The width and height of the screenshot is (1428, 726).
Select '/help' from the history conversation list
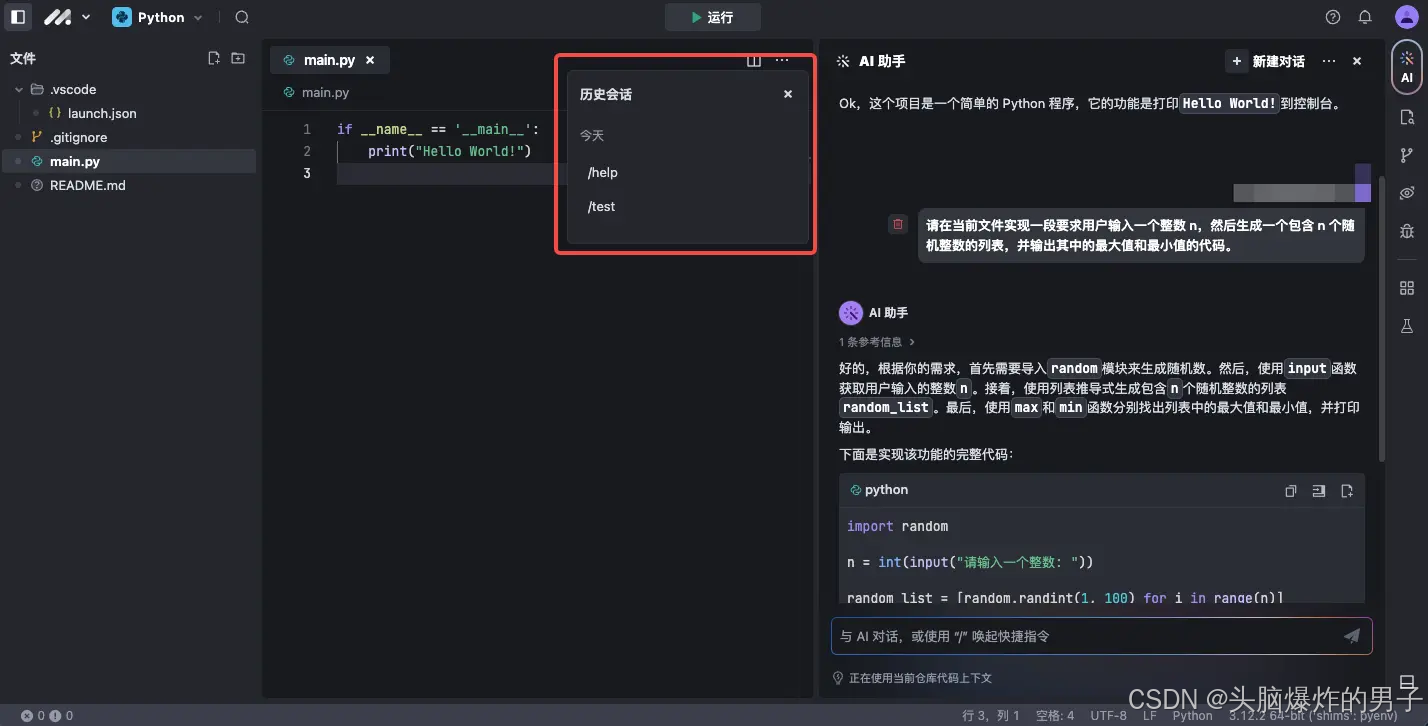pyautogui.click(x=602, y=172)
